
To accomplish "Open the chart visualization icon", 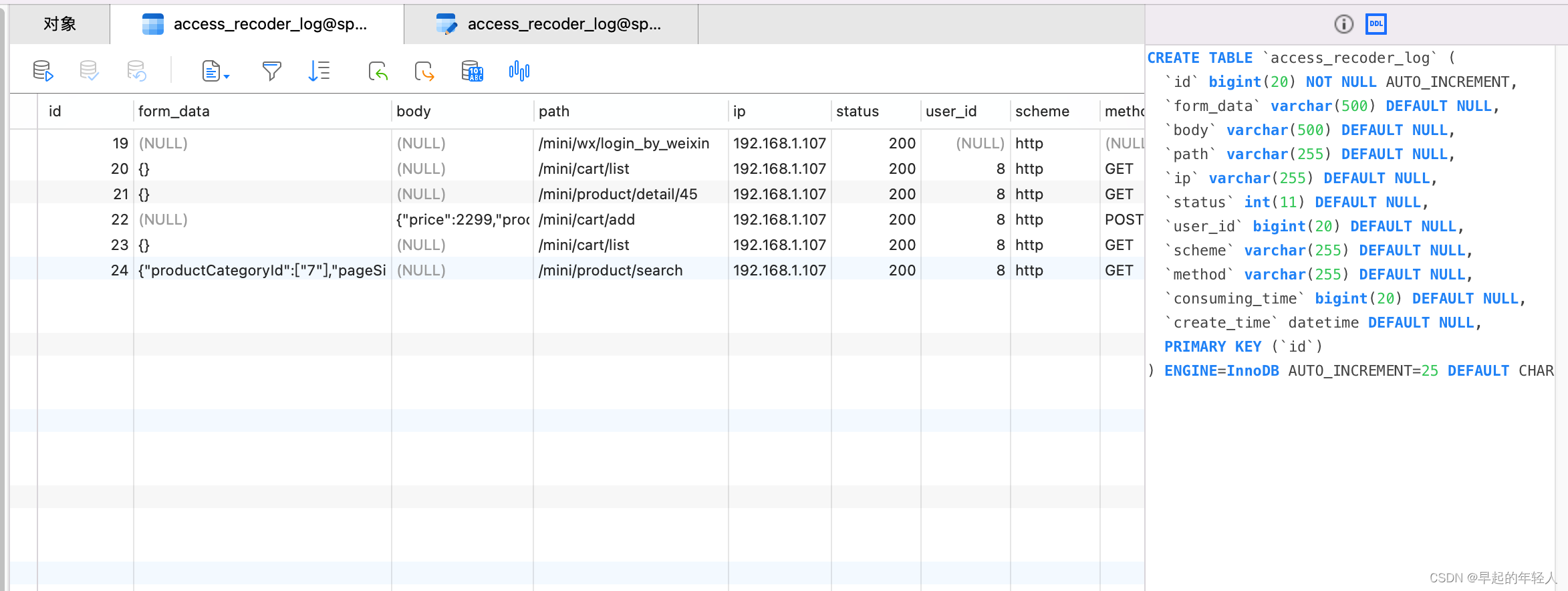I will tap(519, 71).
